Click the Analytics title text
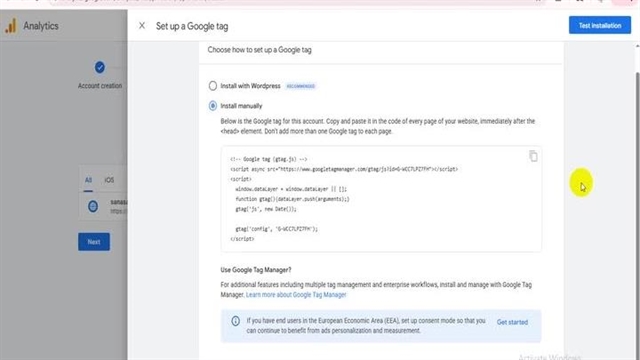The height and width of the screenshot is (360, 640). pyautogui.click(x=41, y=26)
